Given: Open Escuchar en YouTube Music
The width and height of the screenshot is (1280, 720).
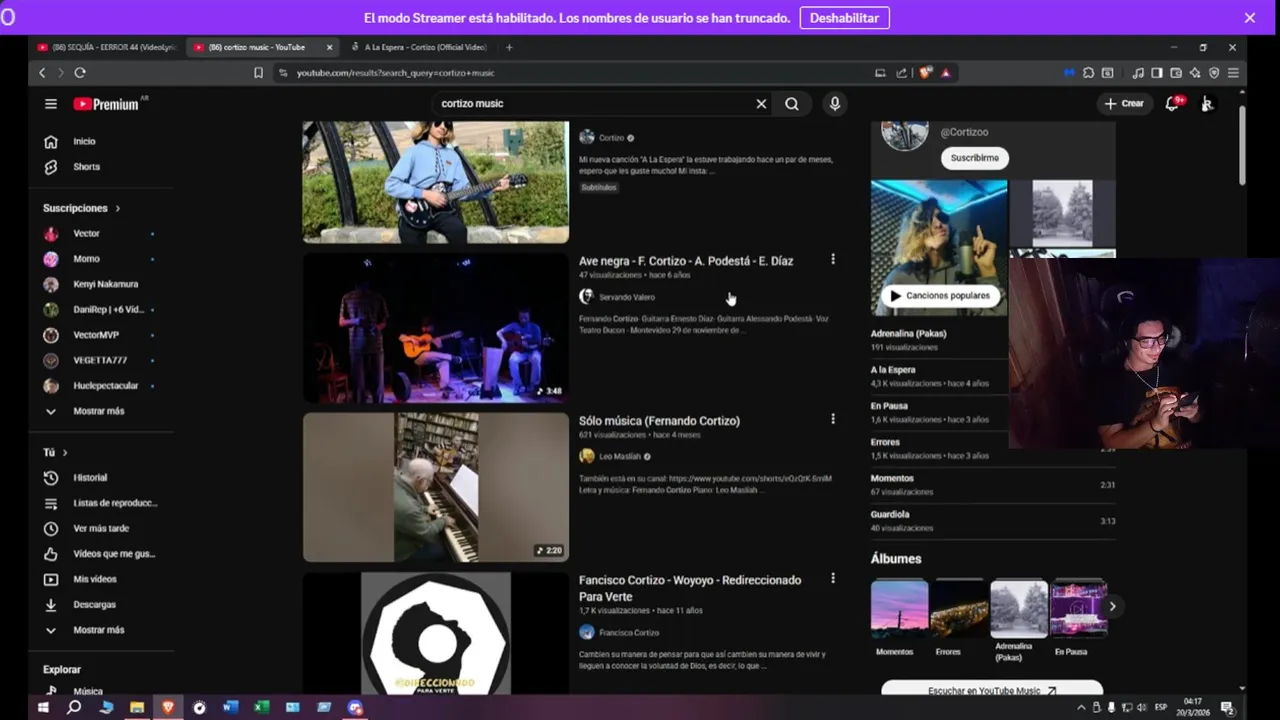Looking at the screenshot, I should (992, 689).
